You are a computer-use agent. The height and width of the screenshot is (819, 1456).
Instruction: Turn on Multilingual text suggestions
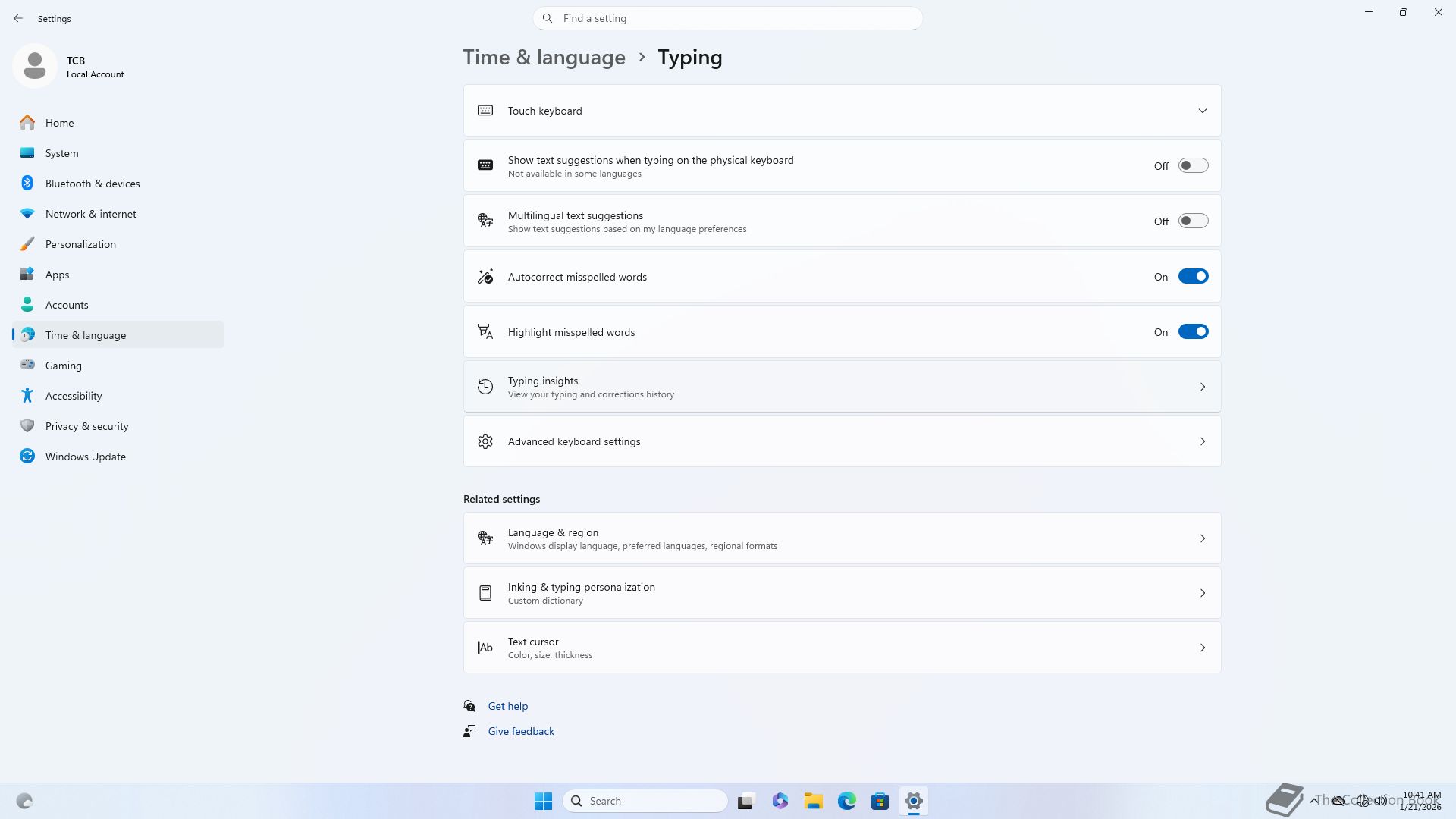click(1193, 221)
